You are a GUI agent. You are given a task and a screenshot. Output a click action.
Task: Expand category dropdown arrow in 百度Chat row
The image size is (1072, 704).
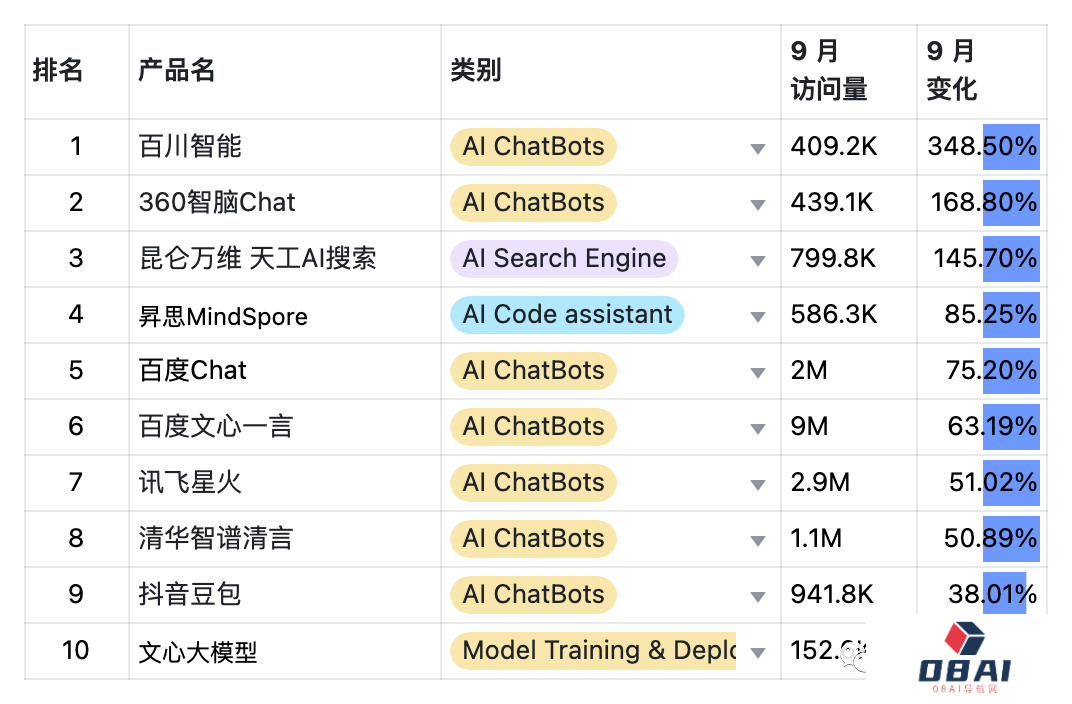[x=757, y=373]
